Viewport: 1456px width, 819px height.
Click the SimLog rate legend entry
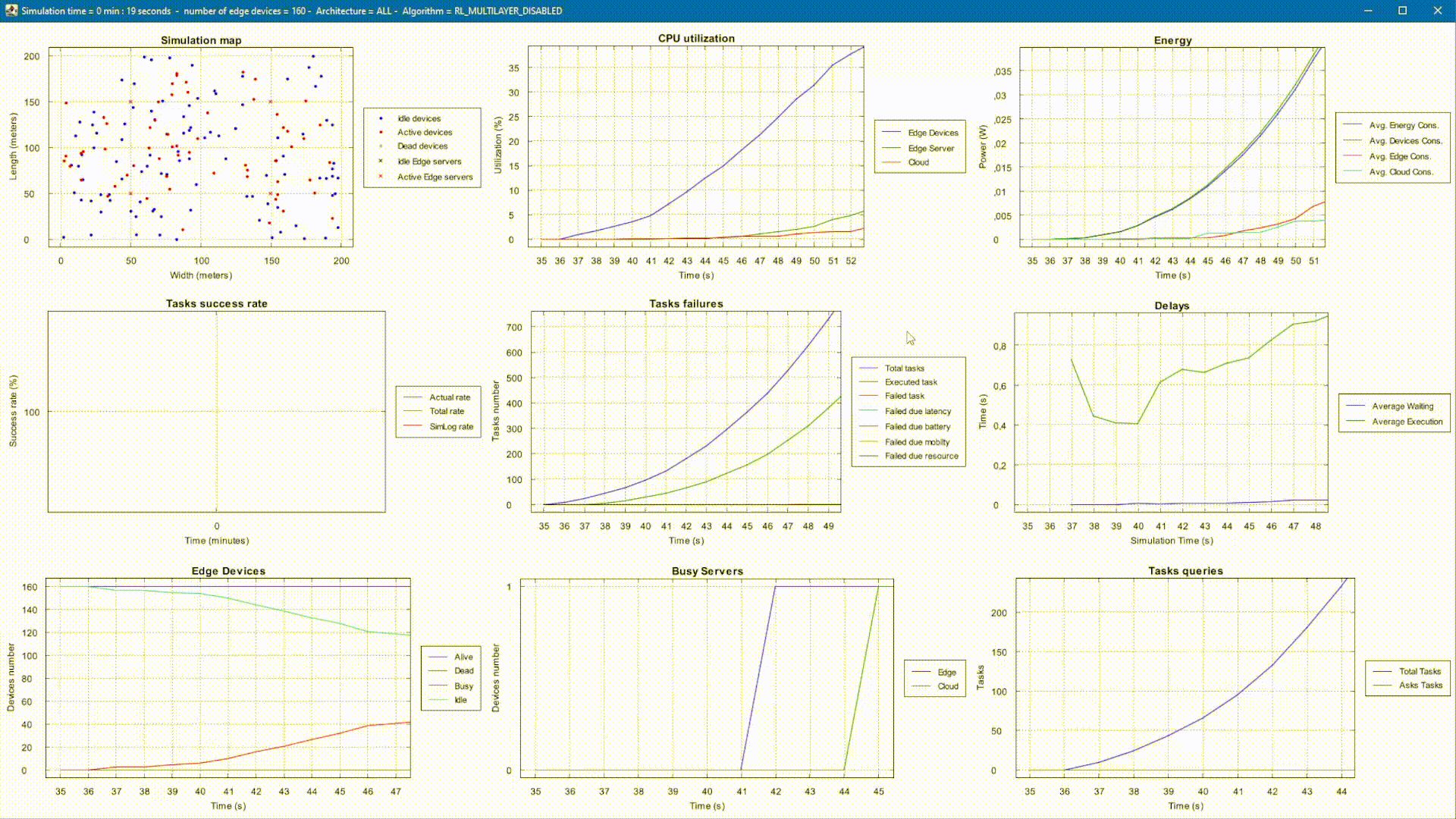click(451, 427)
